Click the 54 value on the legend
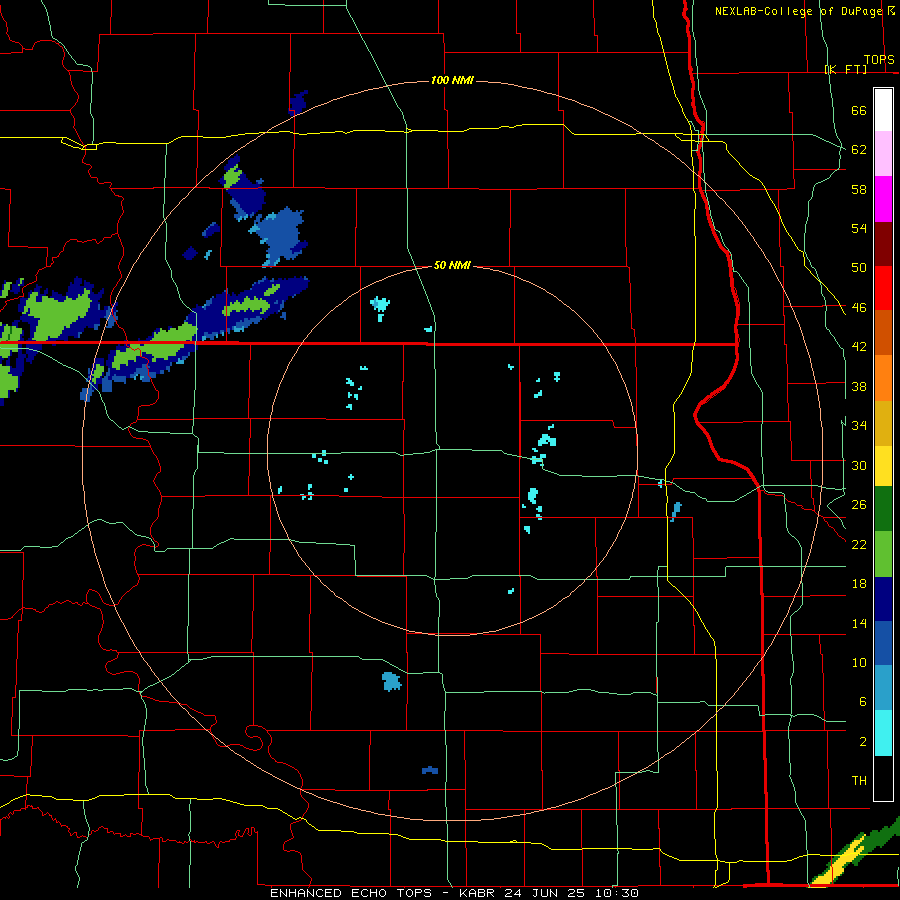The height and width of the screenshot is (900, 900). click(859, 228)
